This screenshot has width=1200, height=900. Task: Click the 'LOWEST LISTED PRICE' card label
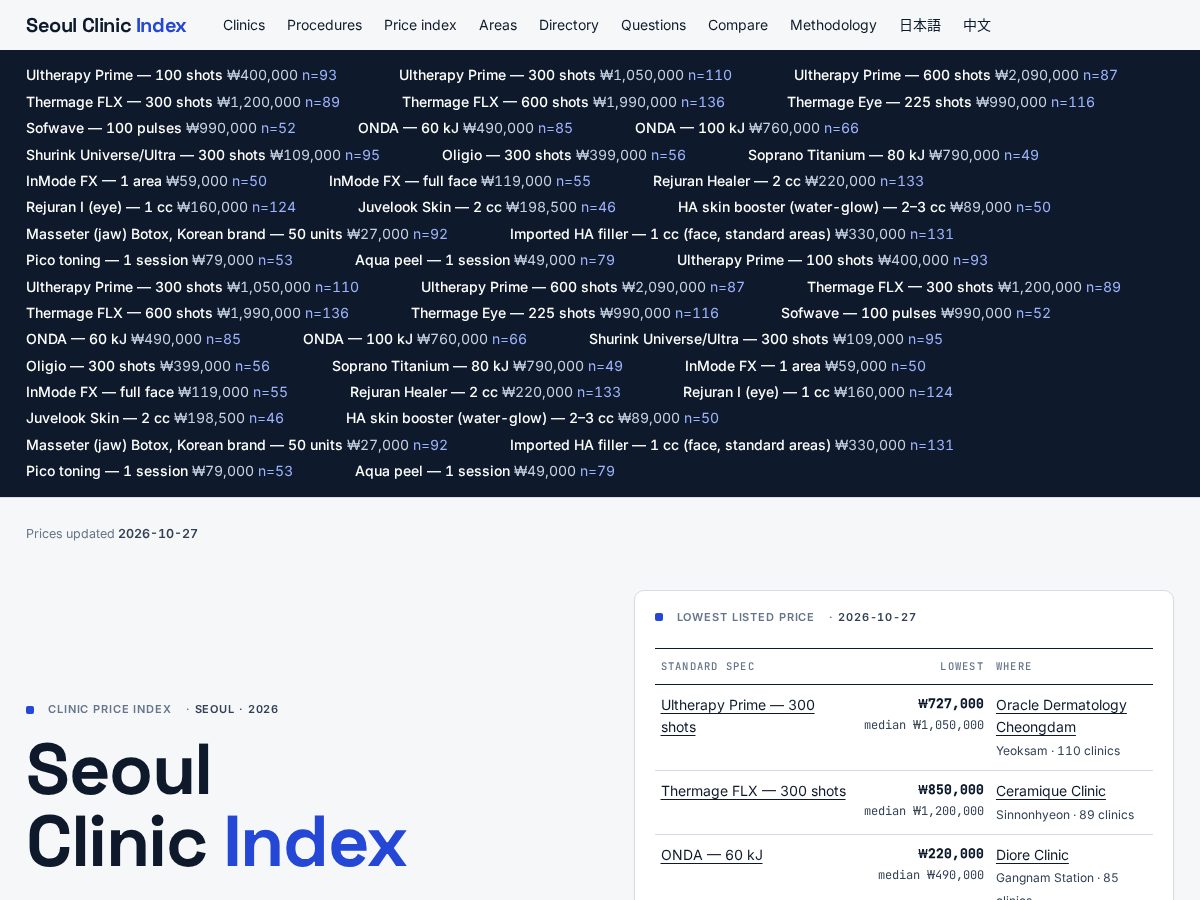point(746,617)
